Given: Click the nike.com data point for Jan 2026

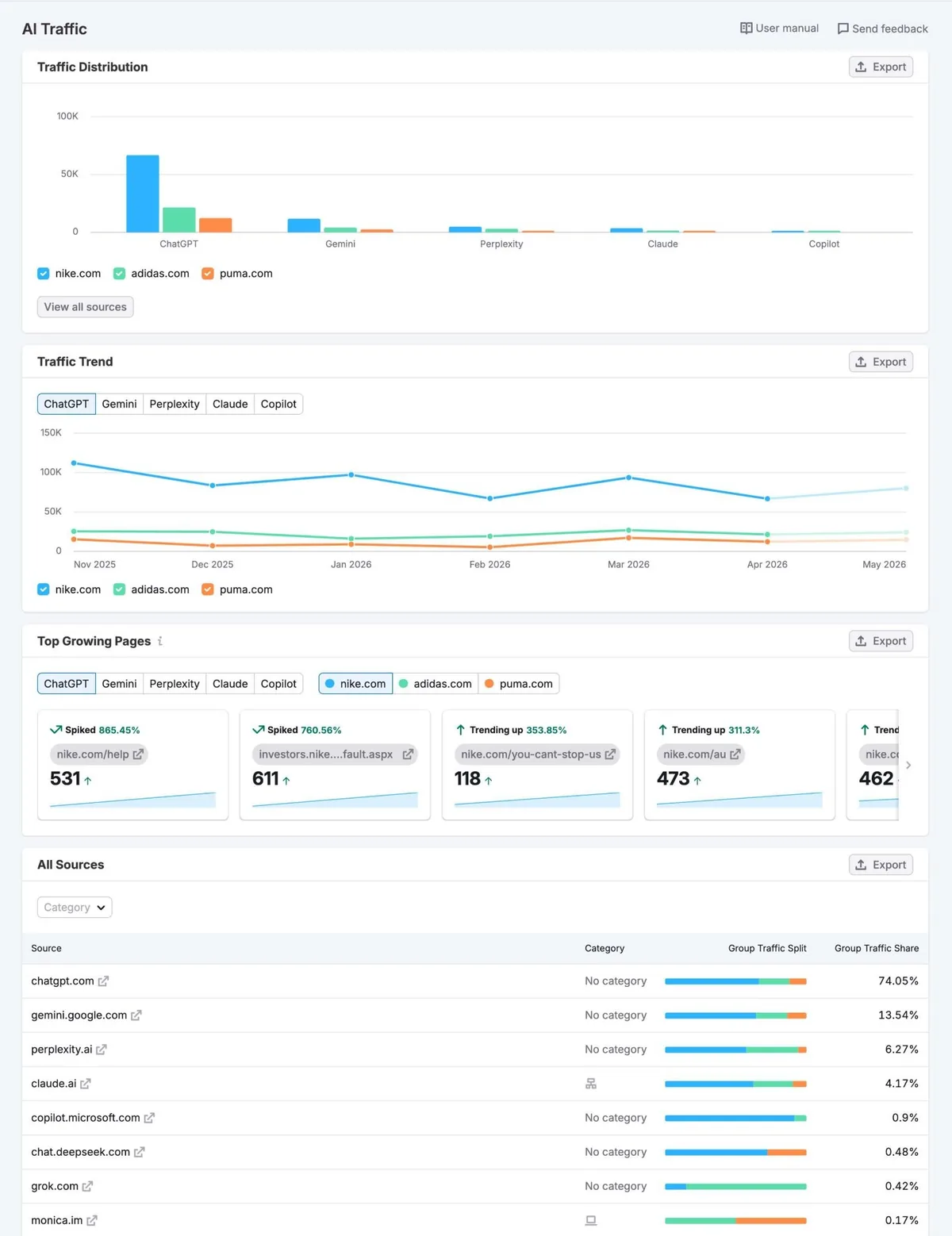Looking at the screenshot, I should 351,474.
